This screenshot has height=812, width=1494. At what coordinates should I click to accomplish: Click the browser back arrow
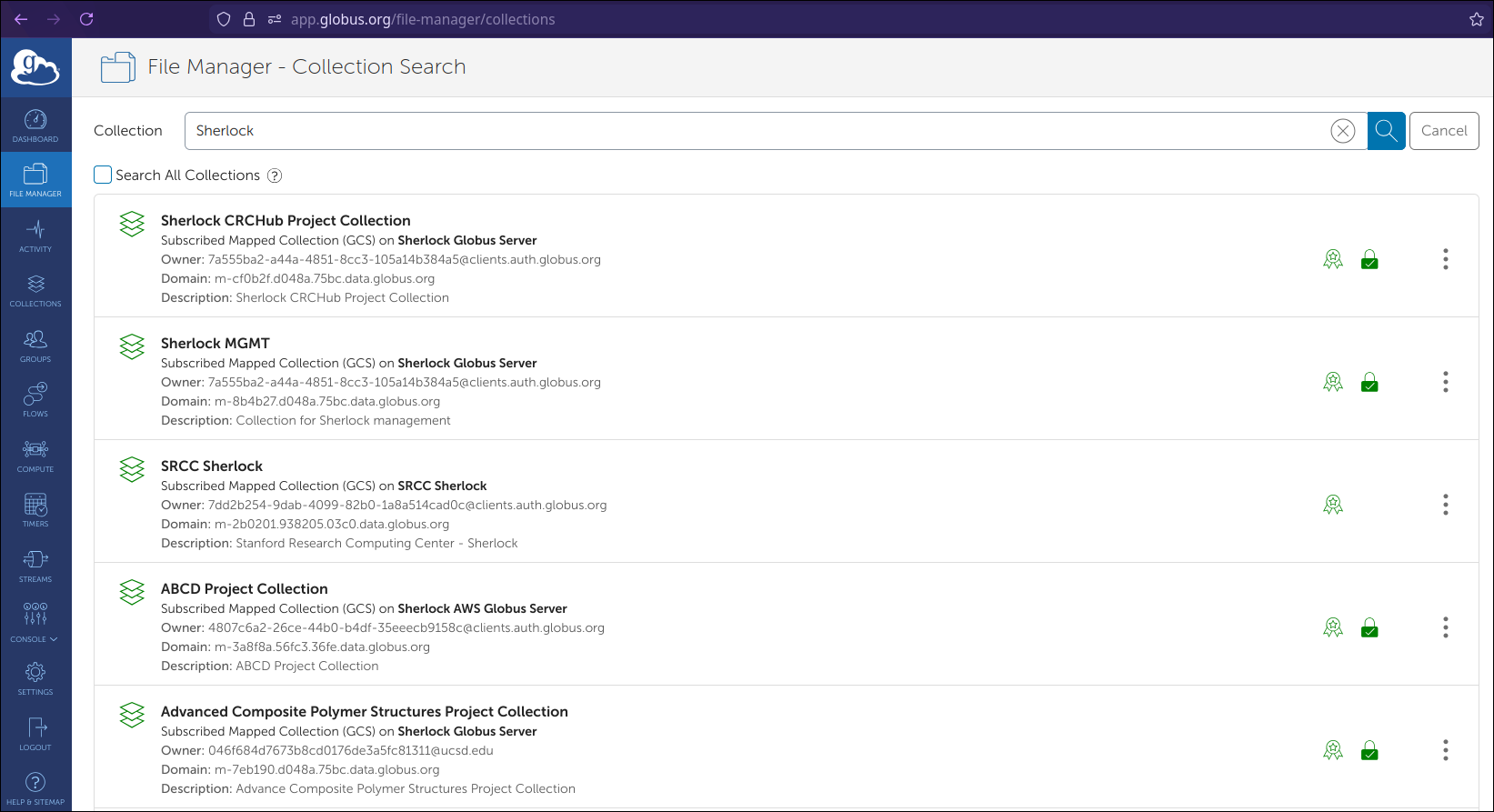coord(21,19)
